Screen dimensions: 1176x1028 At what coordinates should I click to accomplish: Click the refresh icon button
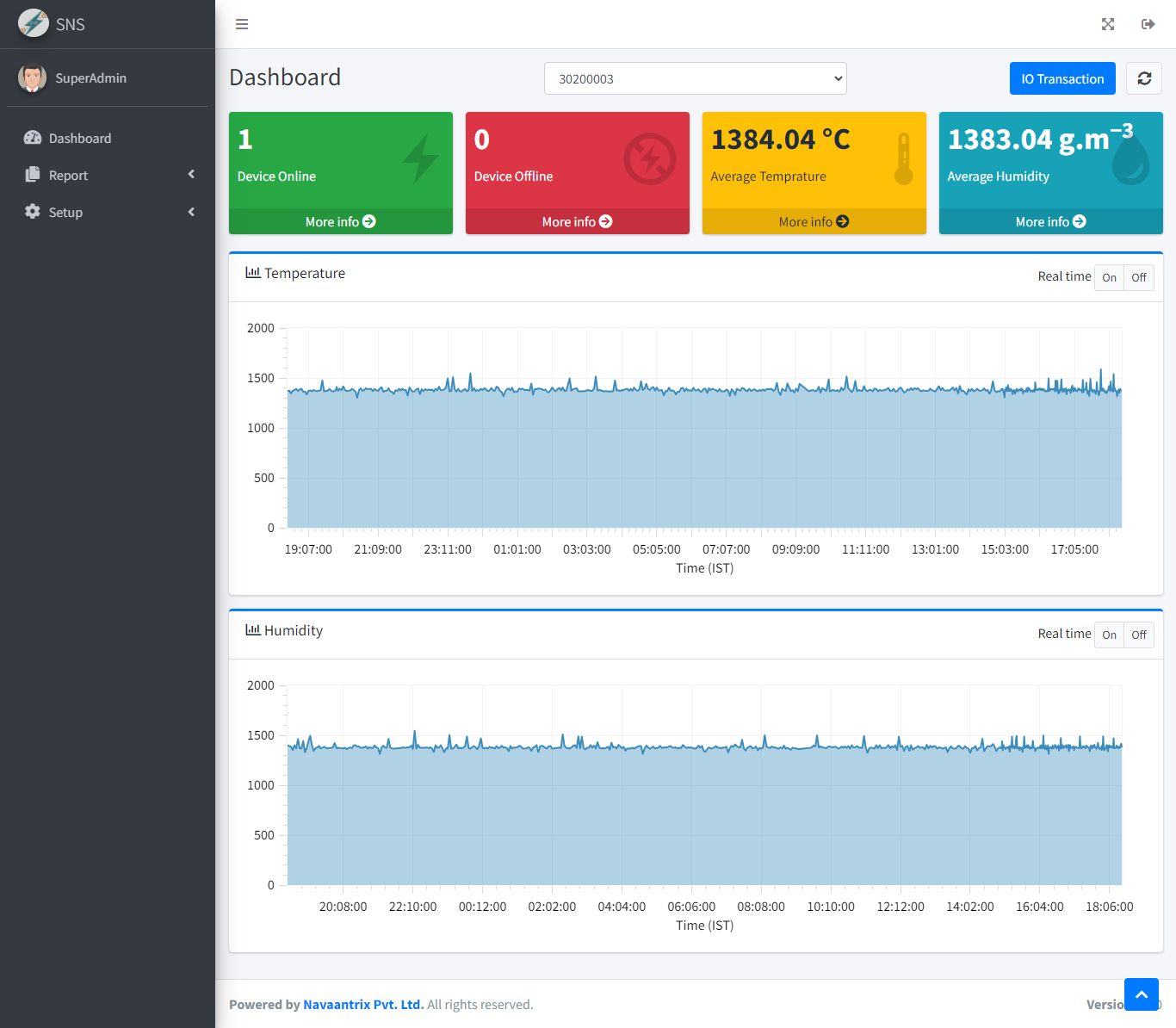1144,78
